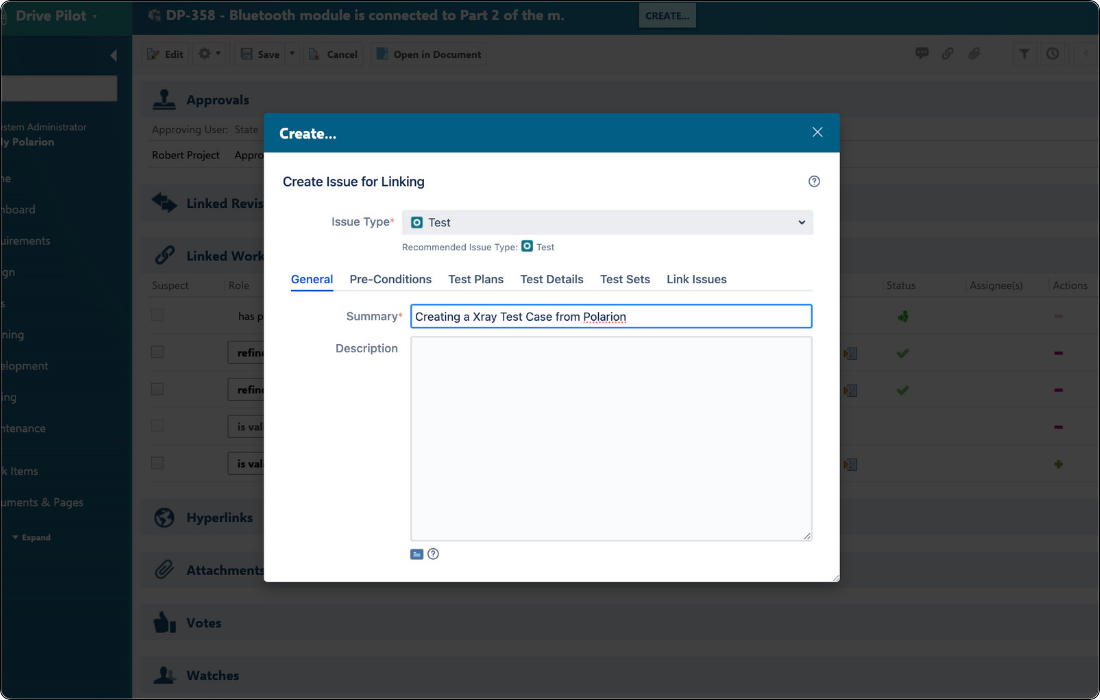Screen dimensions: 1100x700
Task: Click the Attachments paperclip section icon
Action: (164, 570)
